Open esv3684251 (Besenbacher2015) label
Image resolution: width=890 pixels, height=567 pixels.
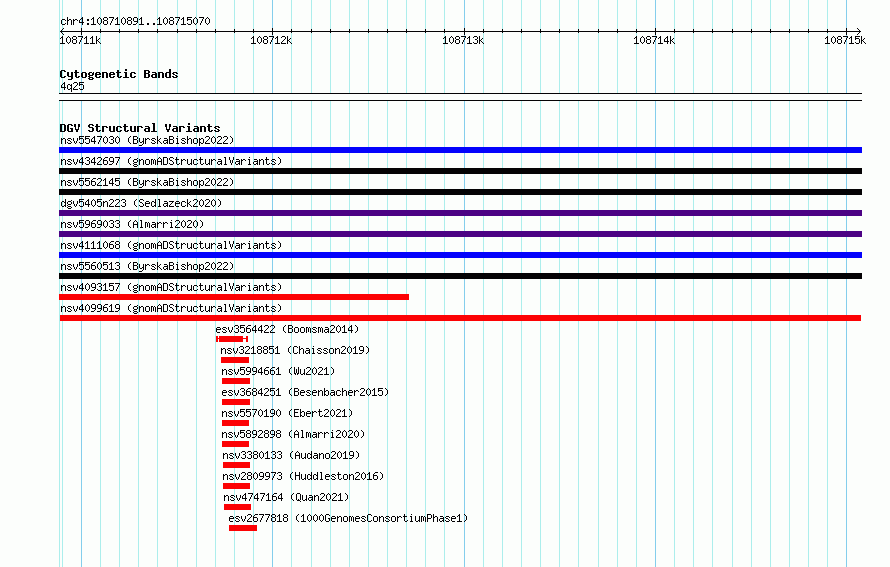pyautogui.click(x=305, y=392)
